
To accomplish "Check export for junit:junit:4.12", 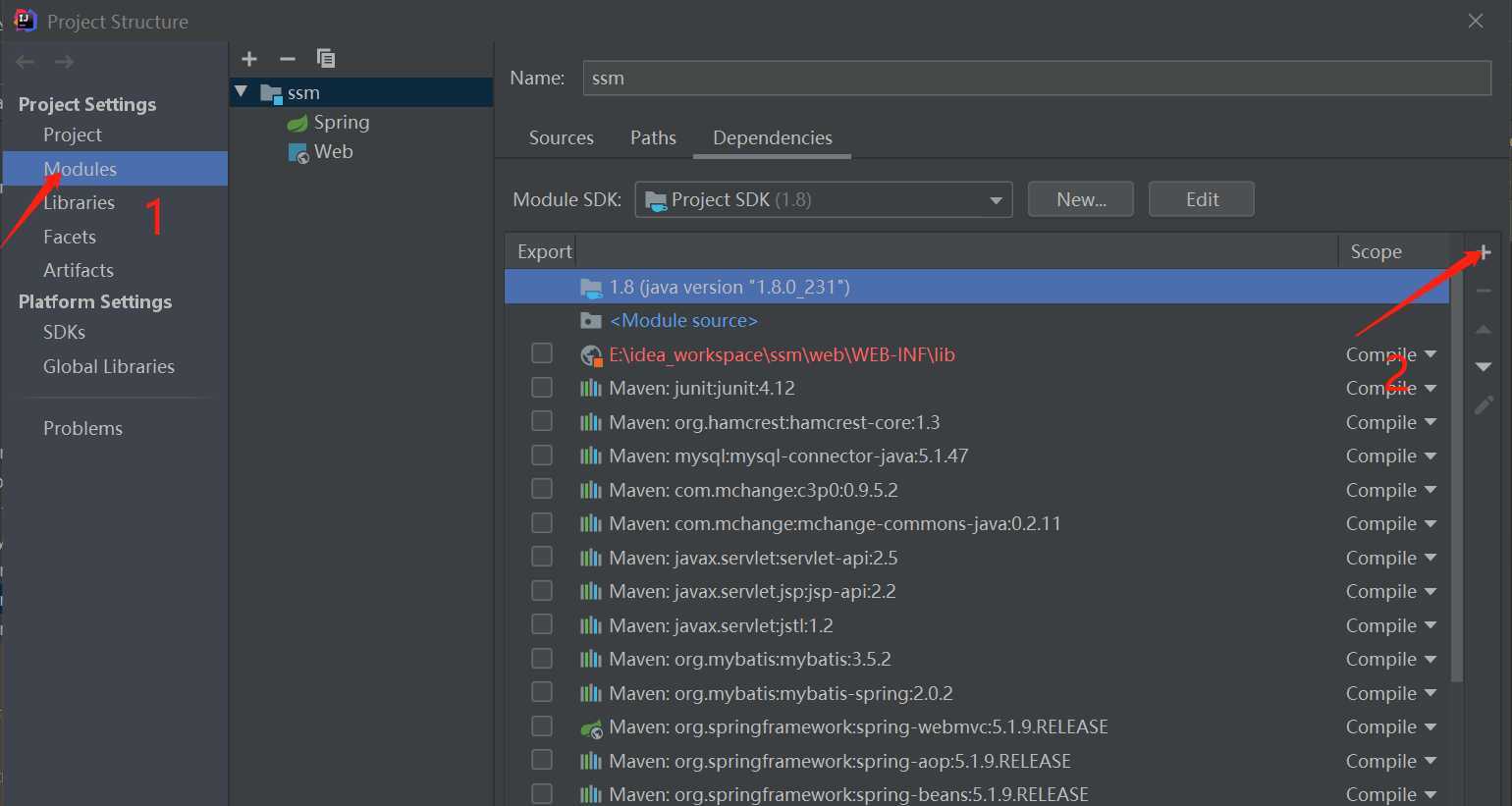I will (542, 388).
